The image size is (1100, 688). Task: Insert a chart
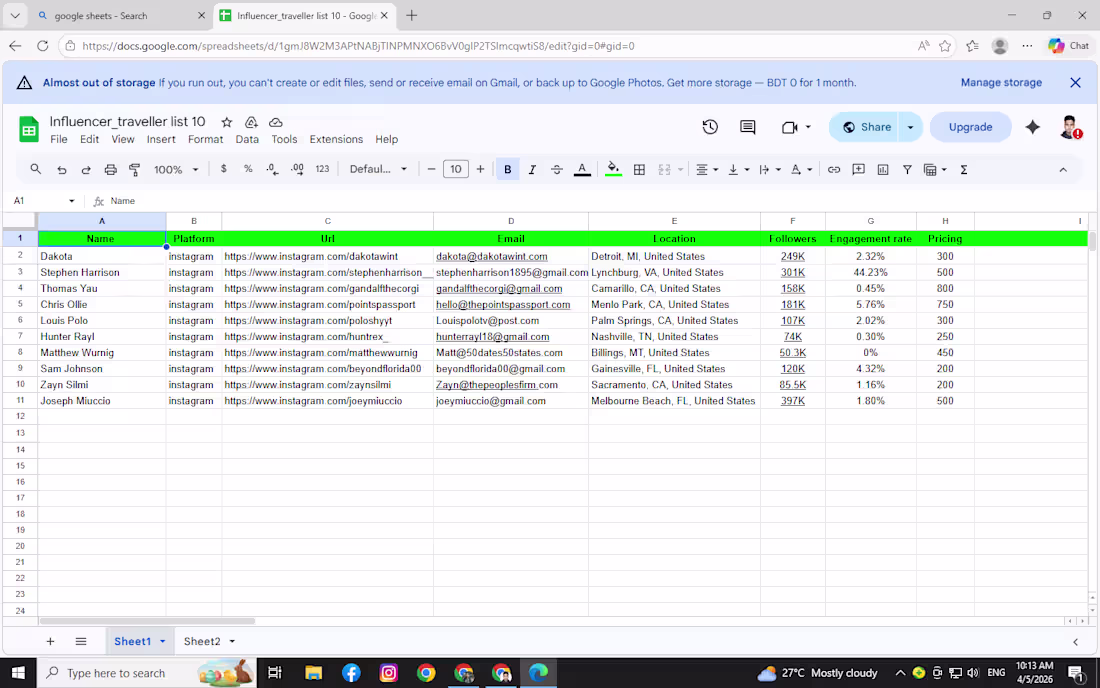click(883, 169)
